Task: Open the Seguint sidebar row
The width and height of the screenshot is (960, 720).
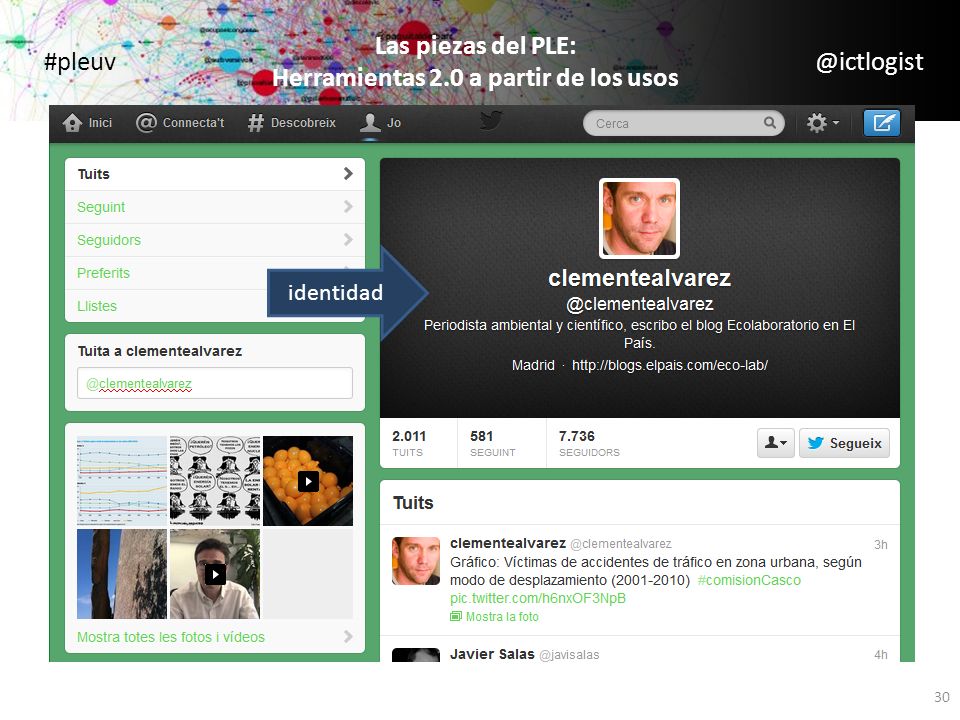Action: click(215, 207)
